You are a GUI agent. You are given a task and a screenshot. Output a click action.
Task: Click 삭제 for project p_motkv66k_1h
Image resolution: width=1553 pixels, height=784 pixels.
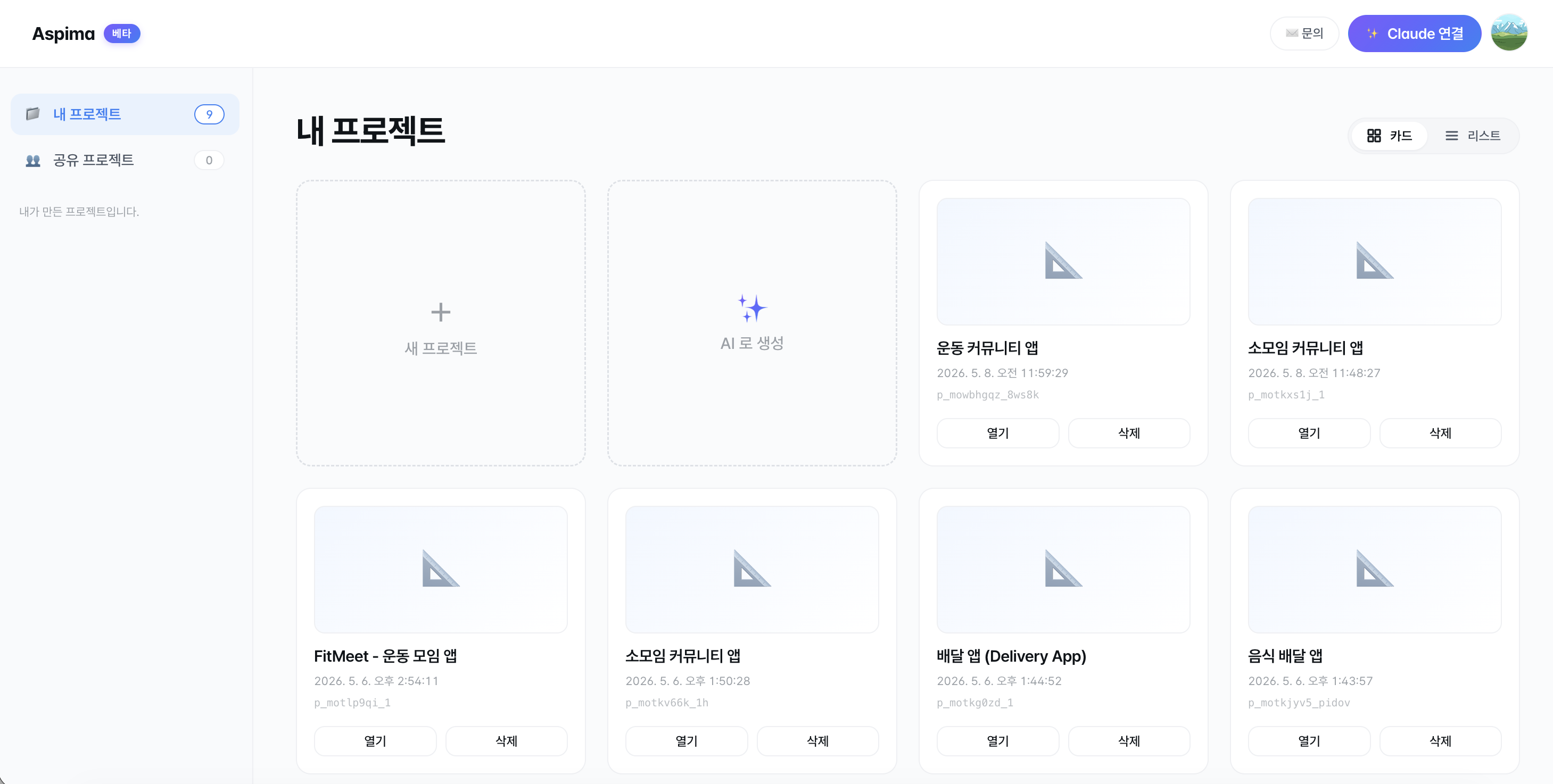click(817, 741)
